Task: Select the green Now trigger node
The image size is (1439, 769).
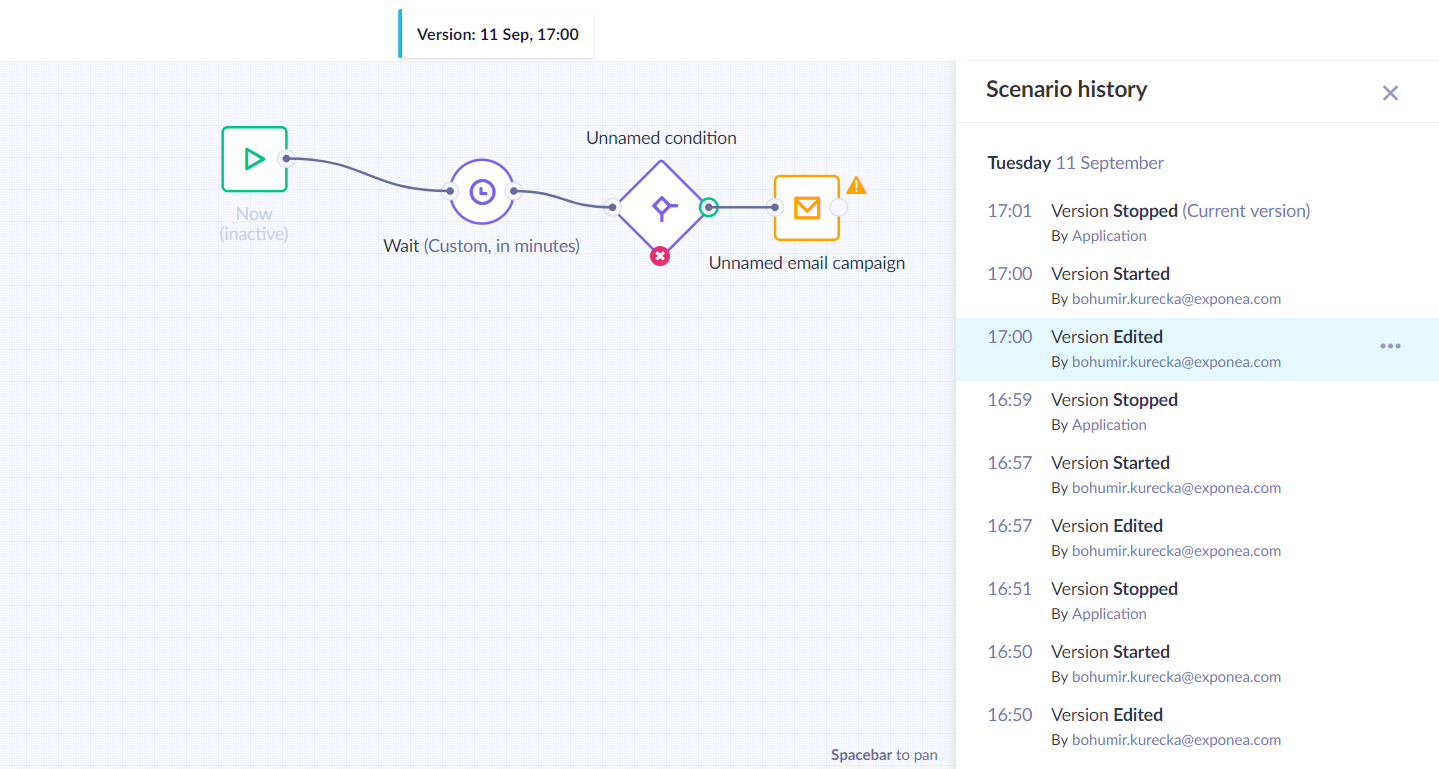Action: click(254, 158)
